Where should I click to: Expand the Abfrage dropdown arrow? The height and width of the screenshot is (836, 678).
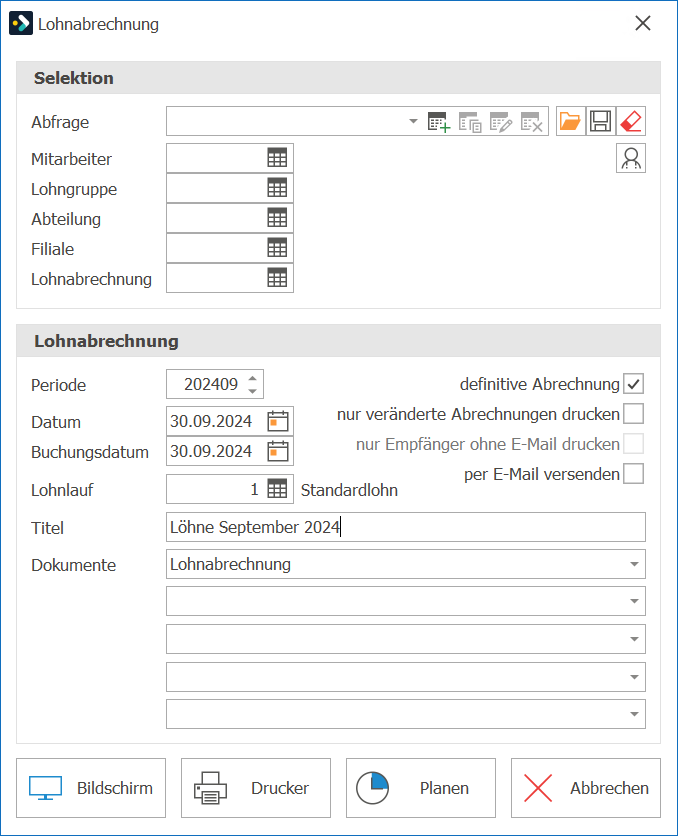(x=413, y=122)
